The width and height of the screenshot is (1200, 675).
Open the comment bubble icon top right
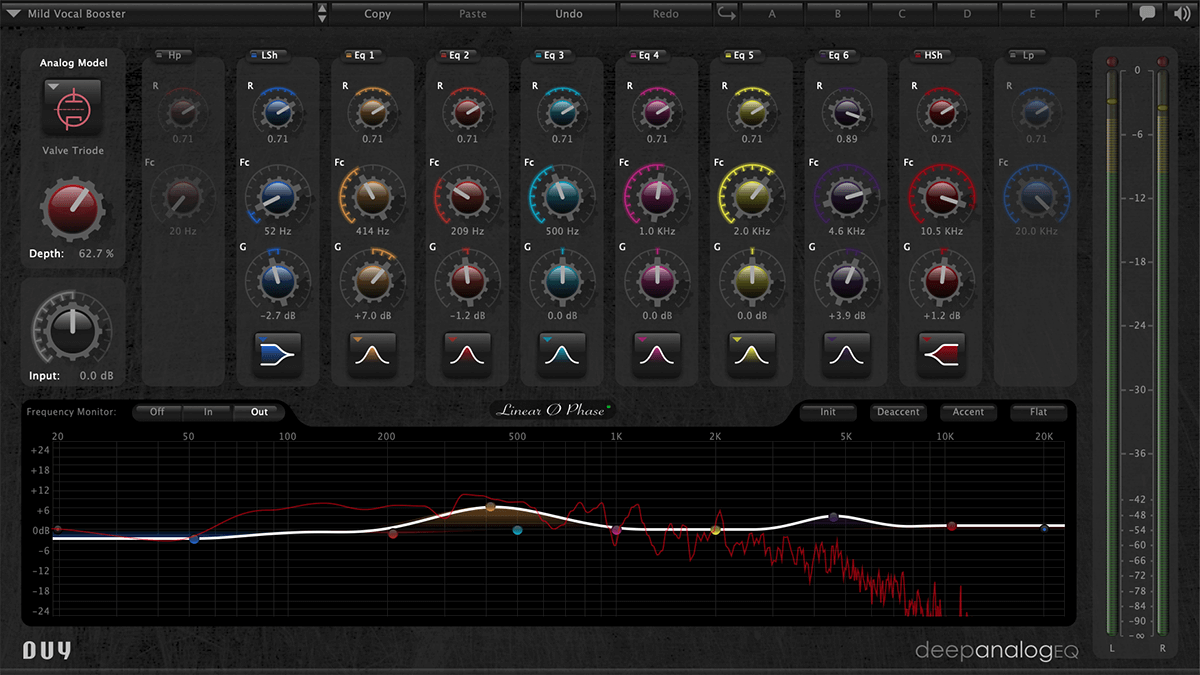click(x=1146, y=13)
